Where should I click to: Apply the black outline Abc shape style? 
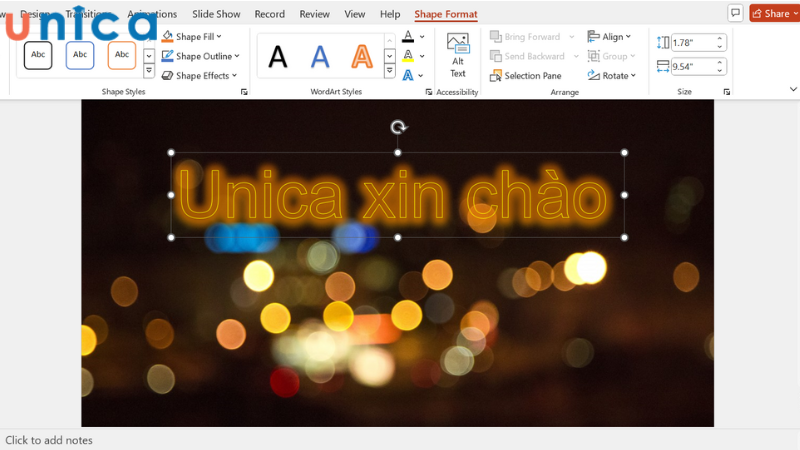pos(38,55)
